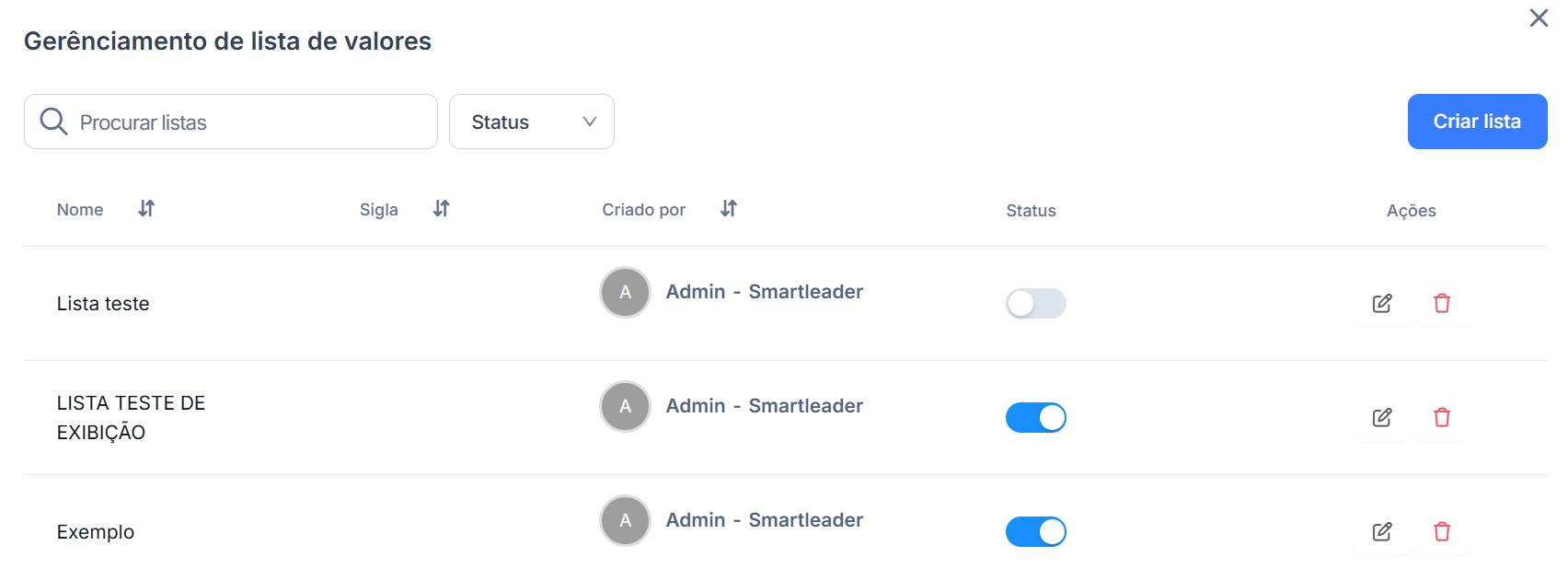
Task: Focus the Procurar listas search field
Action: [x=231, y=122]
